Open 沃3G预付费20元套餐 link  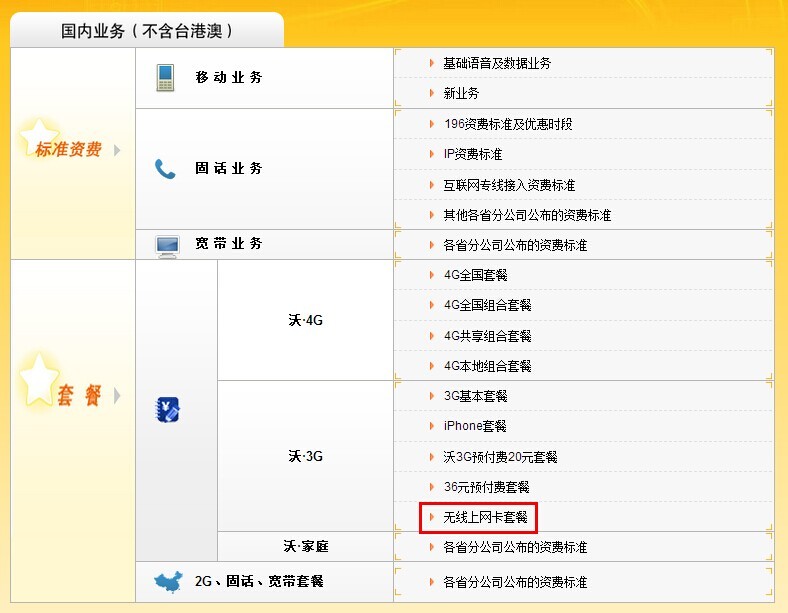500,457
